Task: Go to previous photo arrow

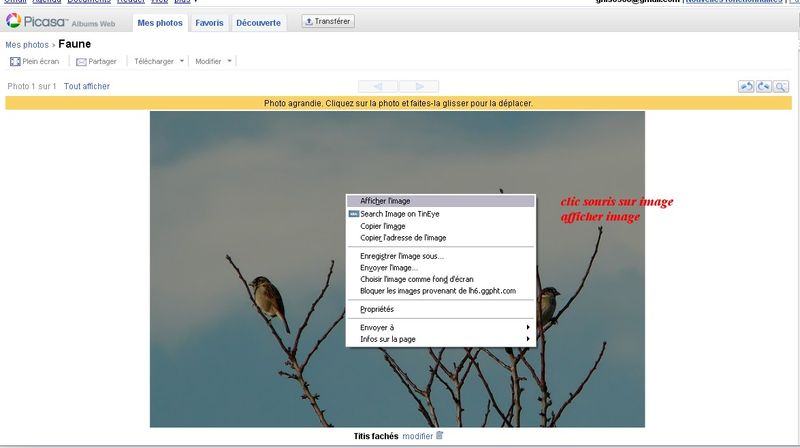Action: tap(378, 86)
